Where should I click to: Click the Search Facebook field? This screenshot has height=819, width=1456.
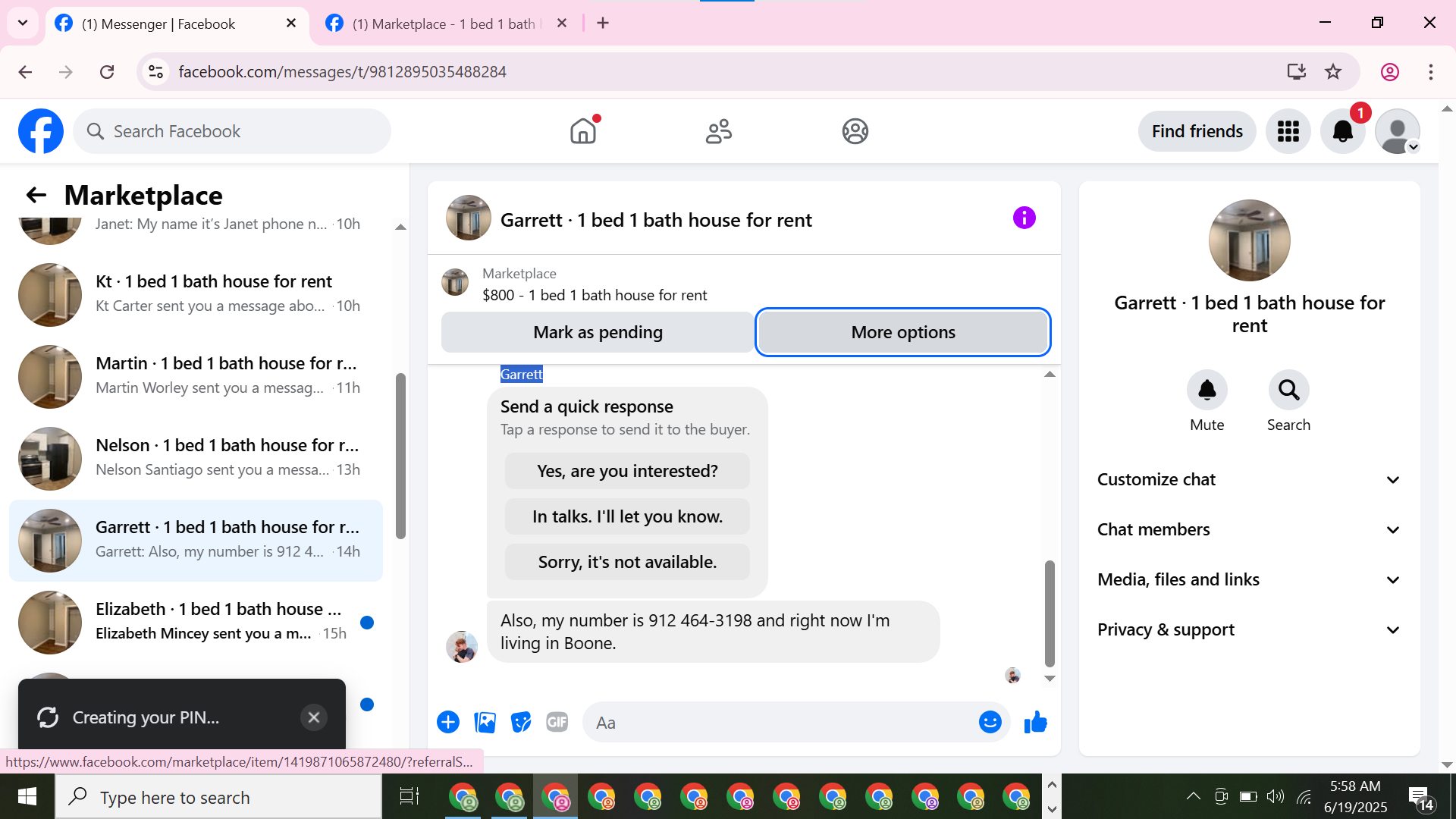[x=232, y=131]
